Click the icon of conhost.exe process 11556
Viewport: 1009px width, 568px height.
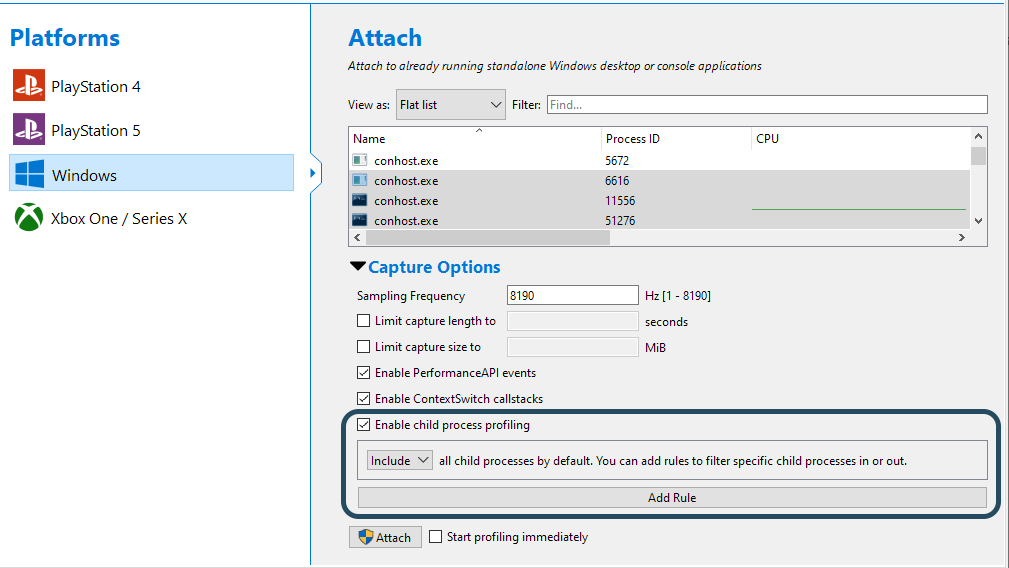tap(360, 201)
